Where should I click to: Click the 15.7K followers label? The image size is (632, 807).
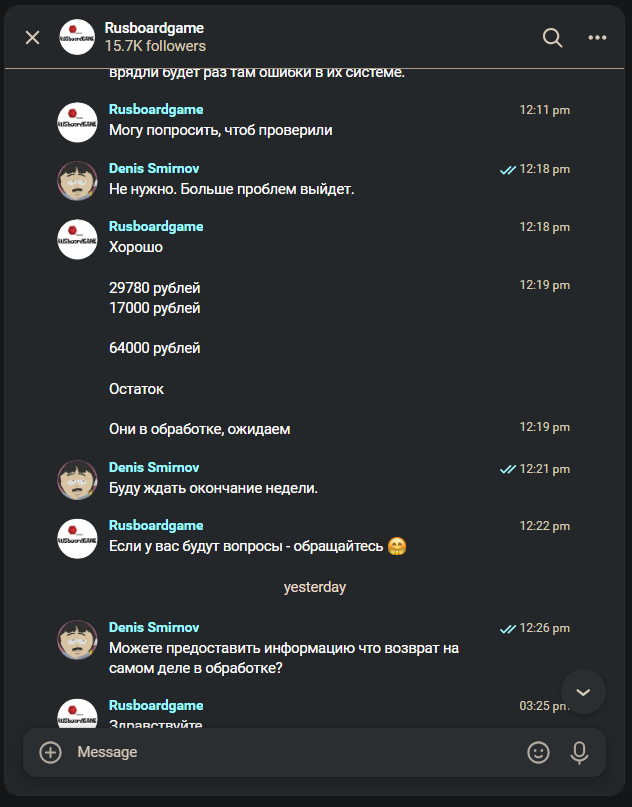pyautogui.click(x=155, y=46)
